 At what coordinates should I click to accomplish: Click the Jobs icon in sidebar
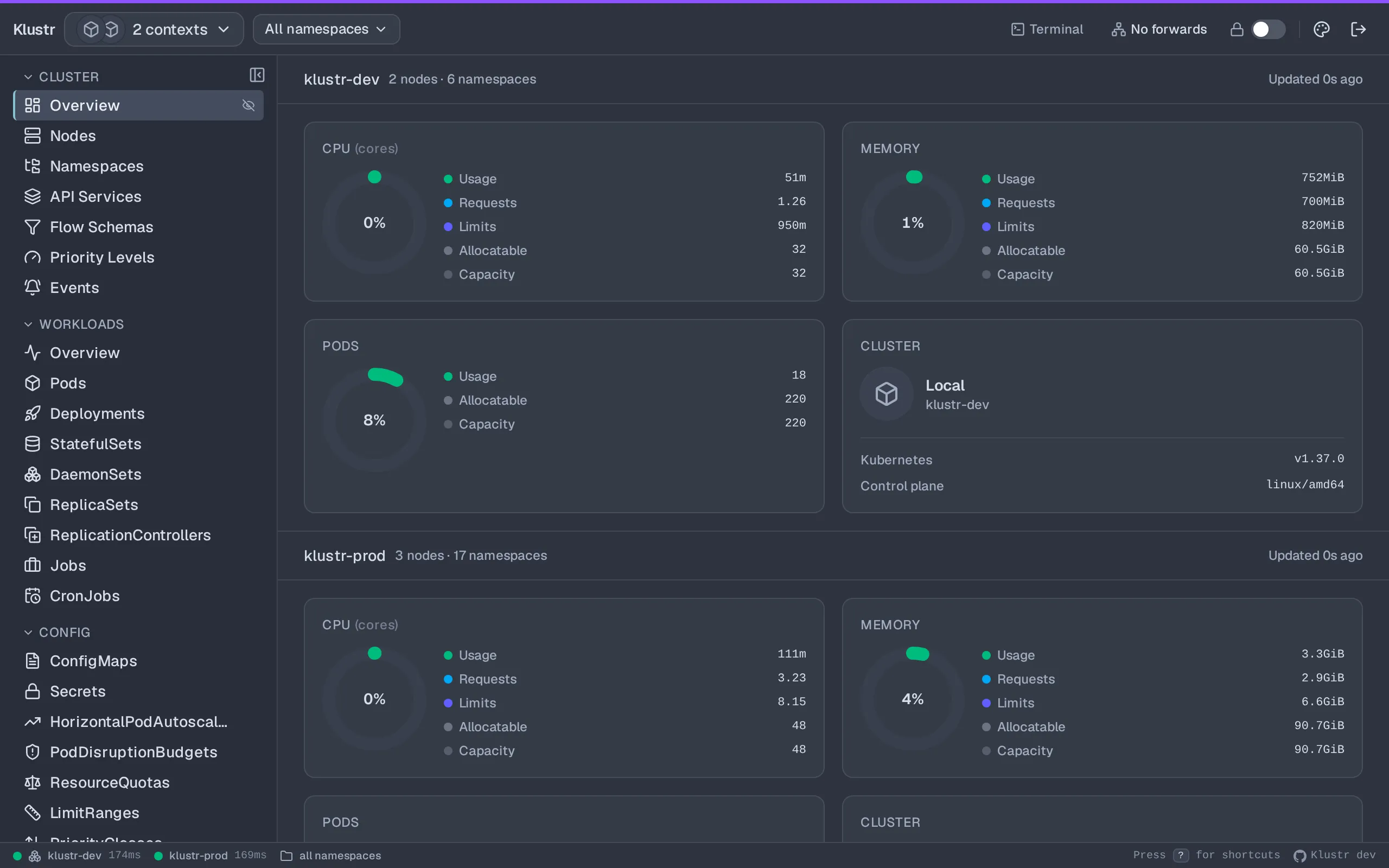point(33,565)
